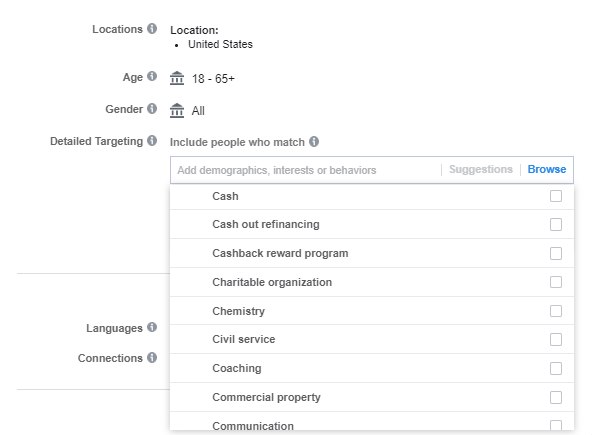Check the Cash checkbox
The height and width of the screenshot is (435, 592).
556,196
